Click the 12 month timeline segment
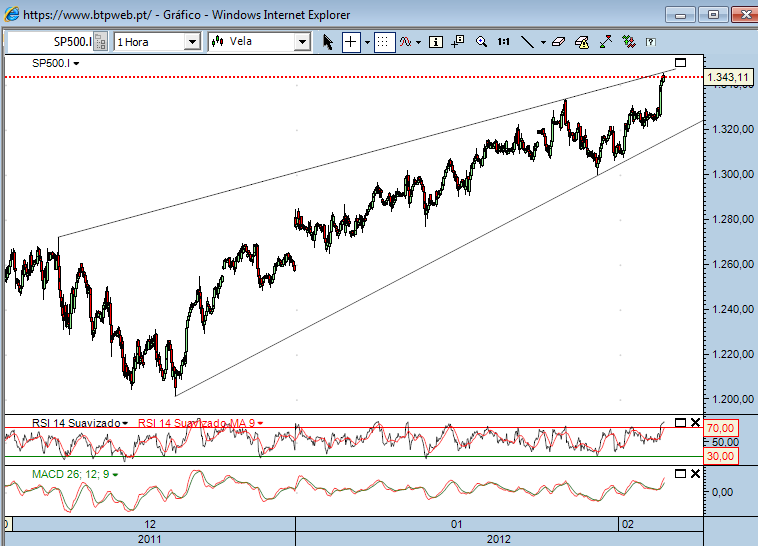758x546 pixels. click(x=154, y=524)
